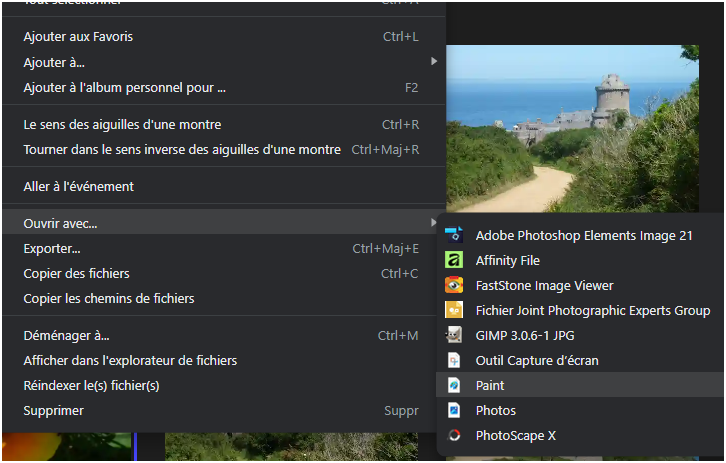Expand the 'Ajouter à...' submenu arrow

tap(433, 62)
